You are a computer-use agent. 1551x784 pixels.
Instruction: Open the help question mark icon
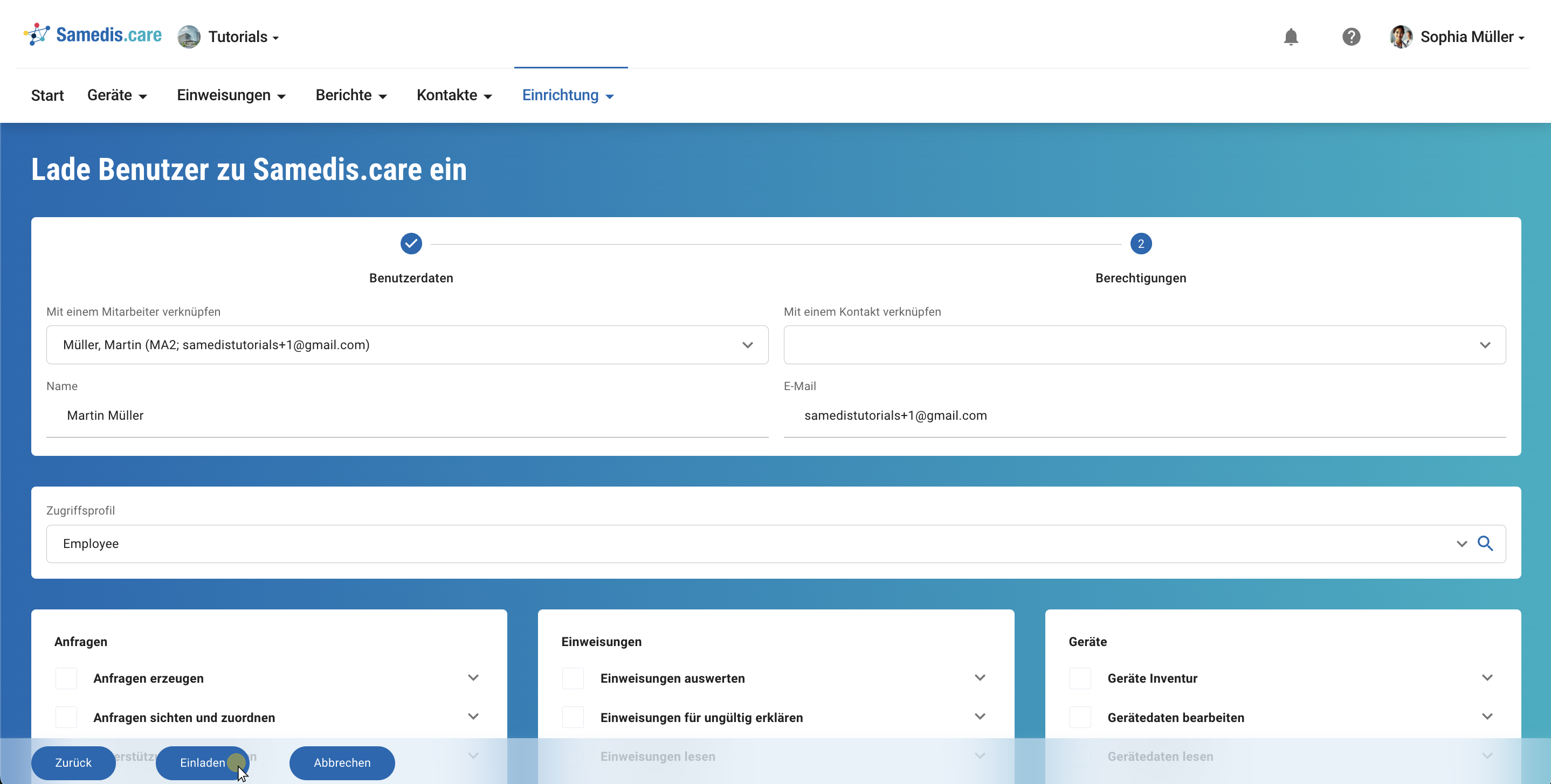click(x=1351, y=37)
